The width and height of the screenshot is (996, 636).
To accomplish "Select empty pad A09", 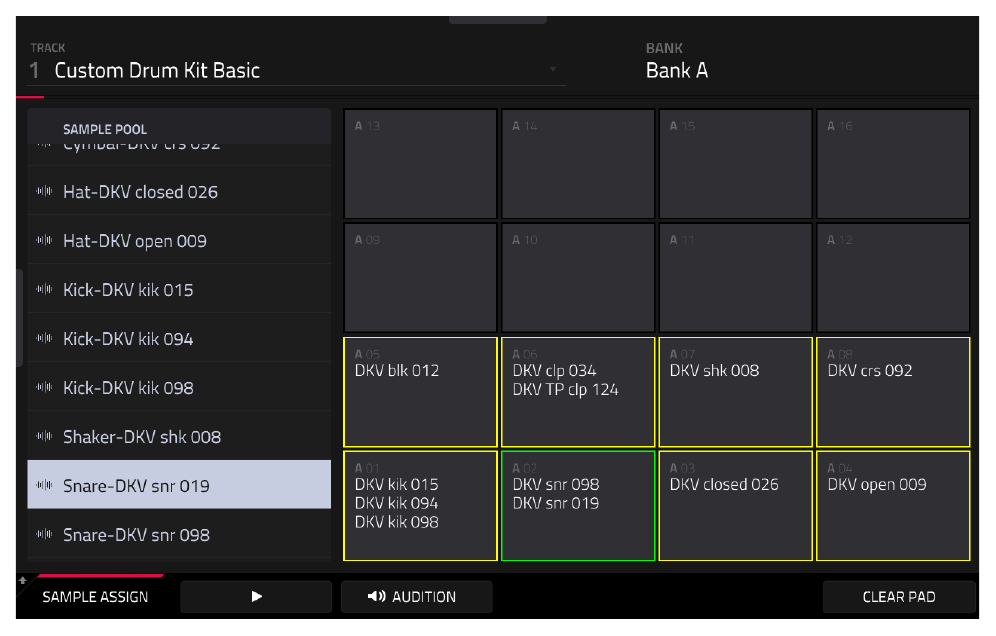I will [421, 278].
